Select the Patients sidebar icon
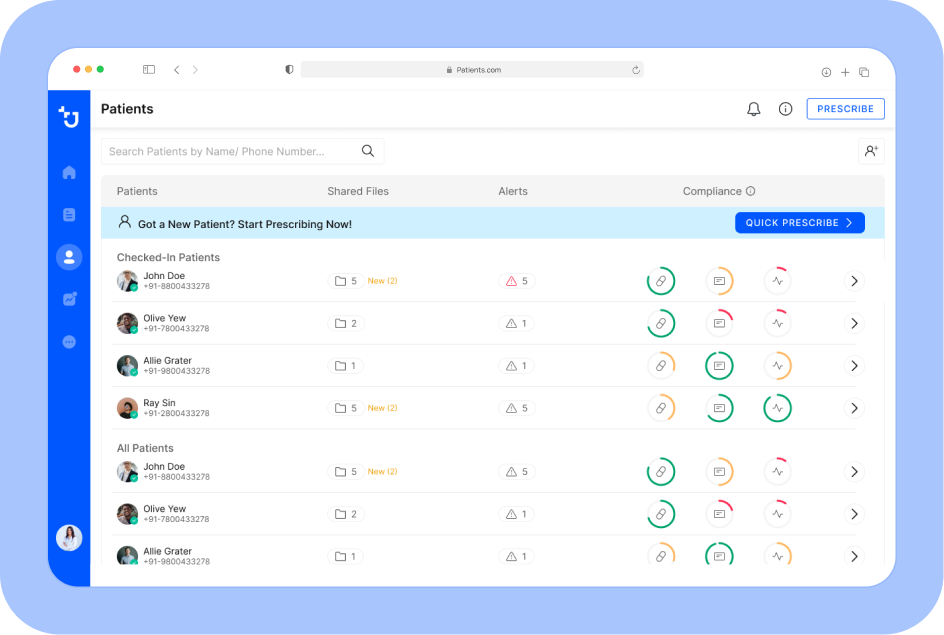The image size is (944, 635). point(69,257)
